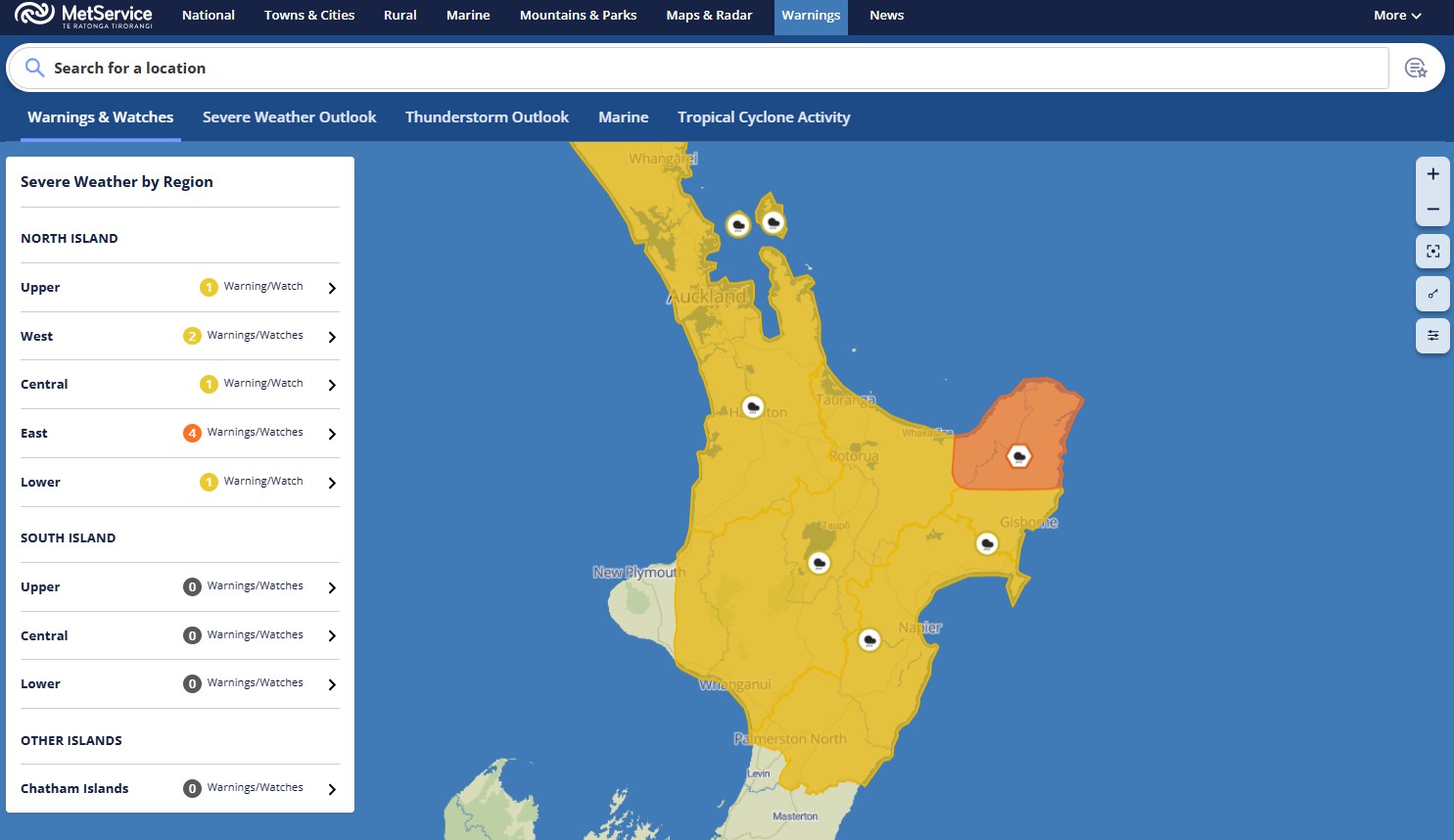Click the Search for a location field

[685, 68]
